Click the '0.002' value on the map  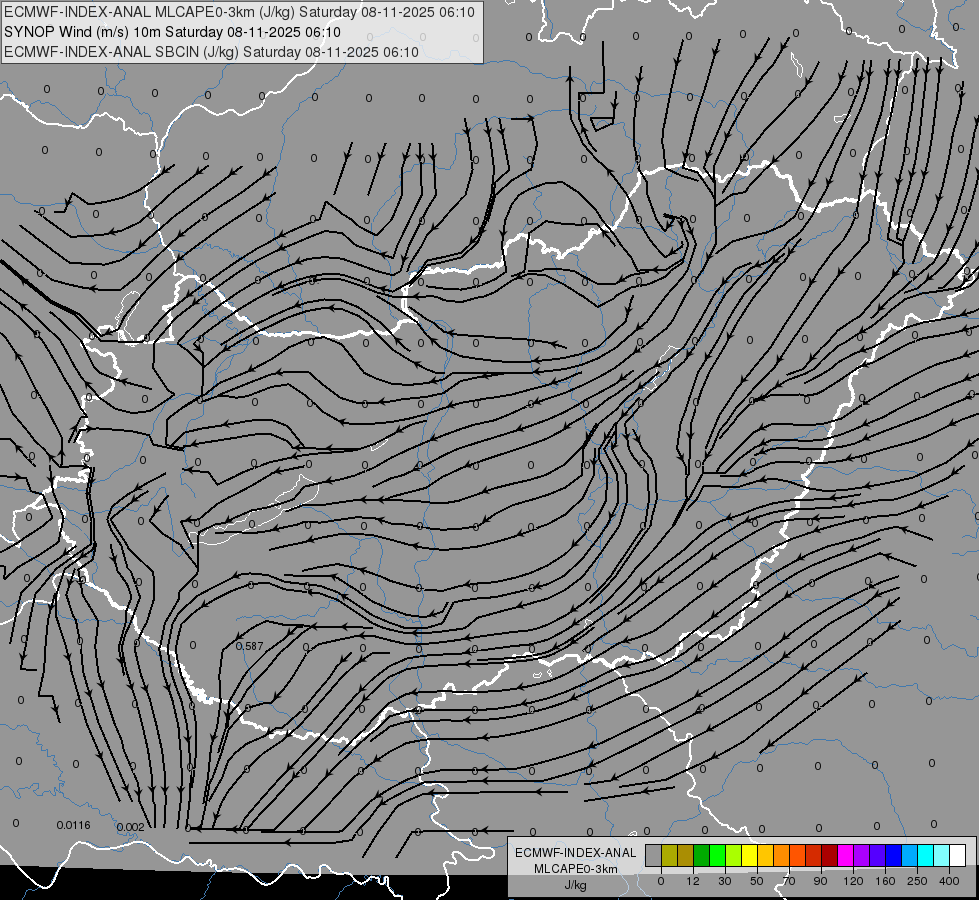click(131, 827)
